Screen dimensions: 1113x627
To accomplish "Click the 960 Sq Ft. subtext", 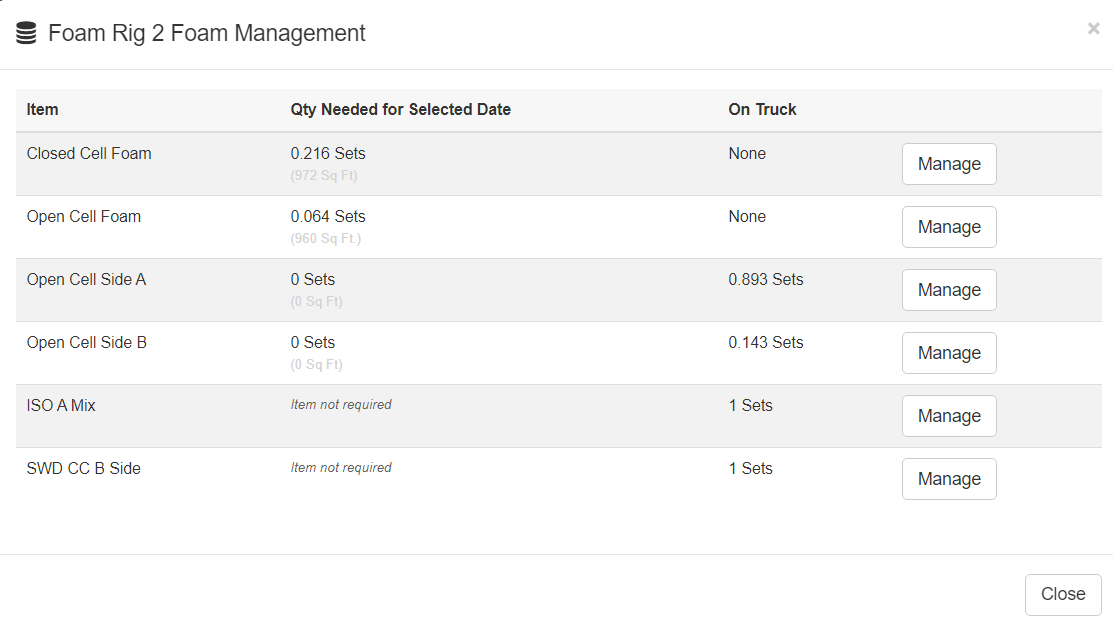I will click(x=326, y=239).
